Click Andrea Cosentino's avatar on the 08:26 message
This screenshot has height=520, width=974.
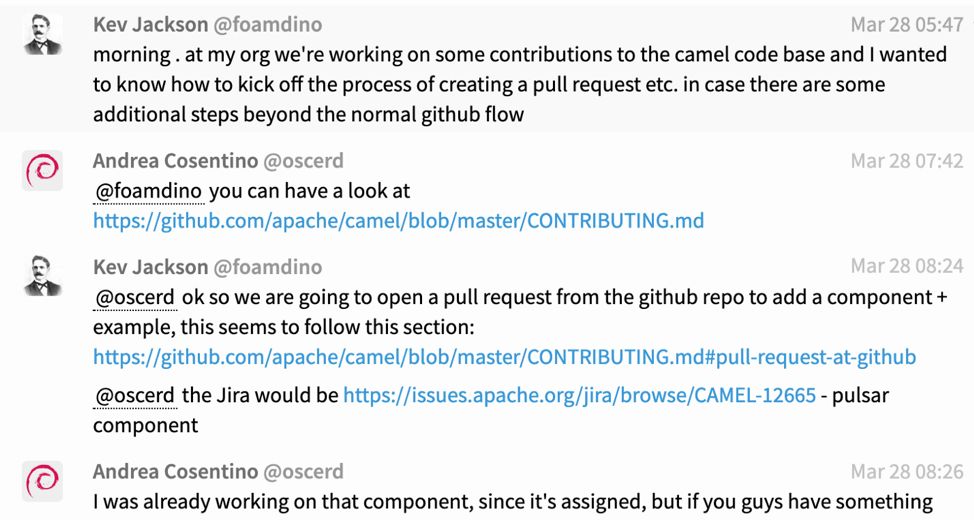(42, 482)
